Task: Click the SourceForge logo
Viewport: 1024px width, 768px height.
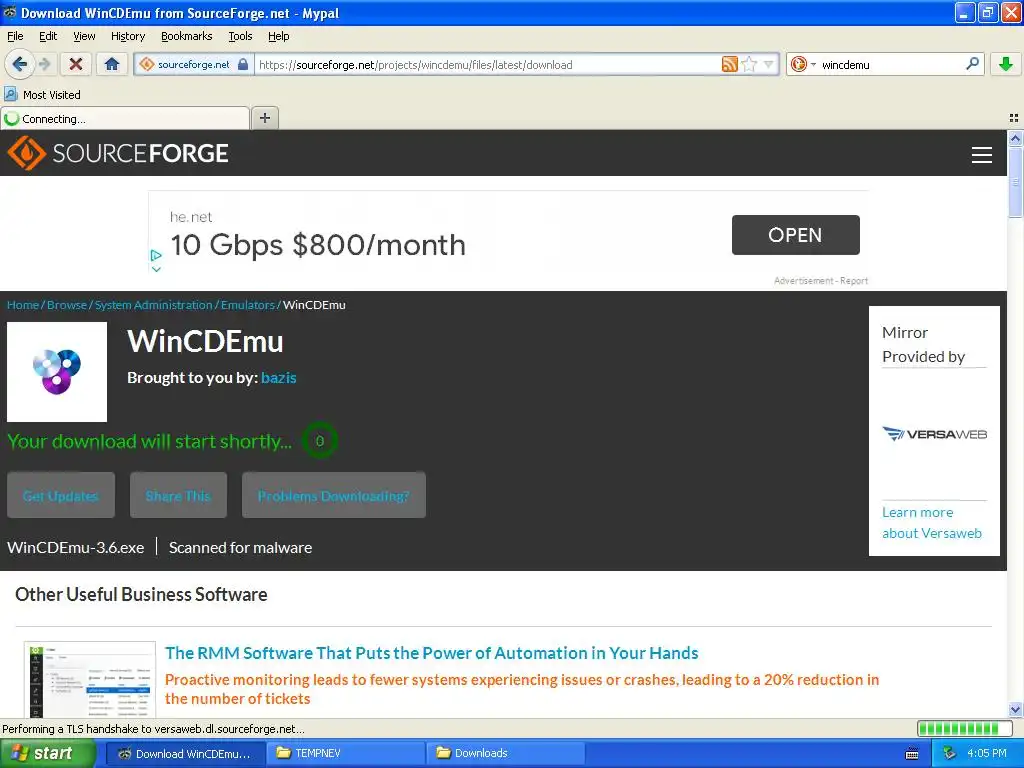Action: (118, 153)
